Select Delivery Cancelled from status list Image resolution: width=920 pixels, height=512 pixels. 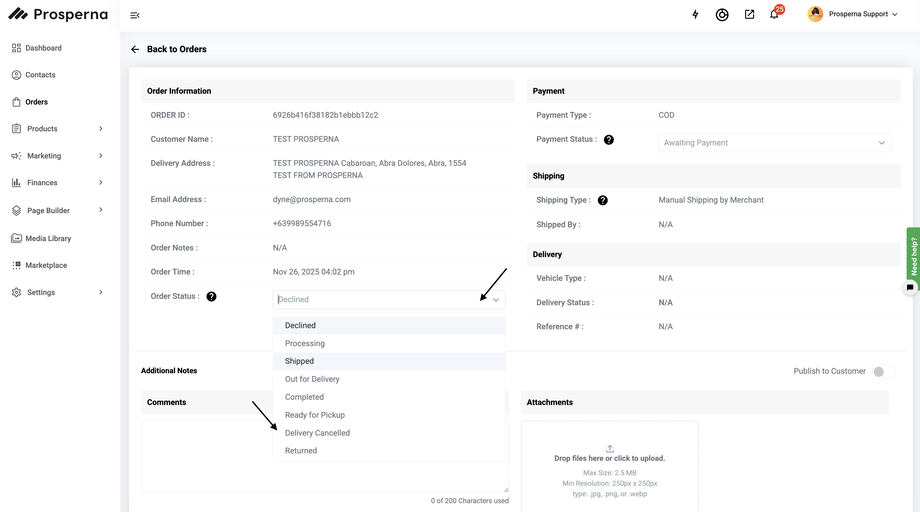(x=317, y=433)
